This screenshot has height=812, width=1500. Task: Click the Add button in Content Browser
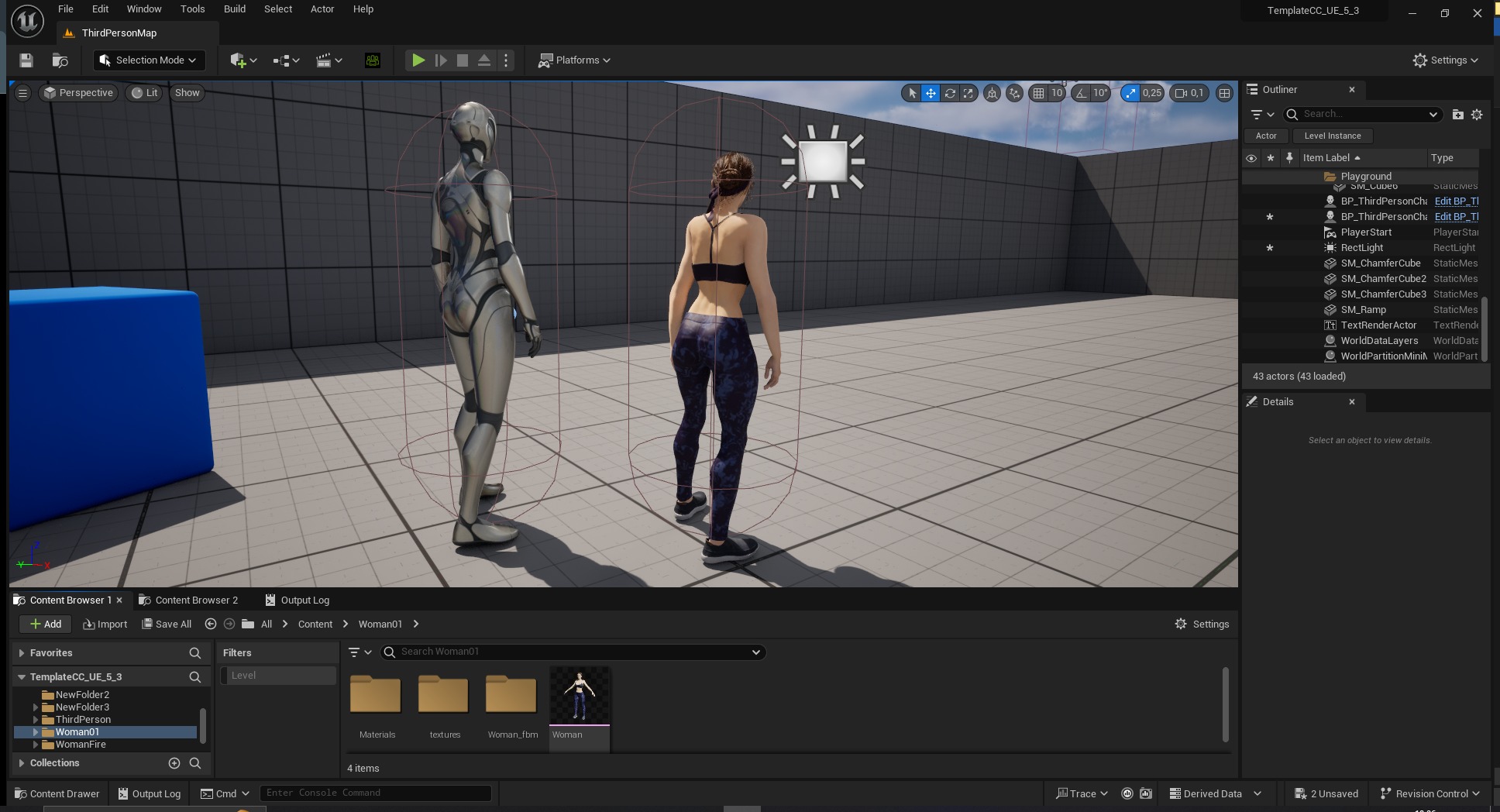(x=46, y=624)
